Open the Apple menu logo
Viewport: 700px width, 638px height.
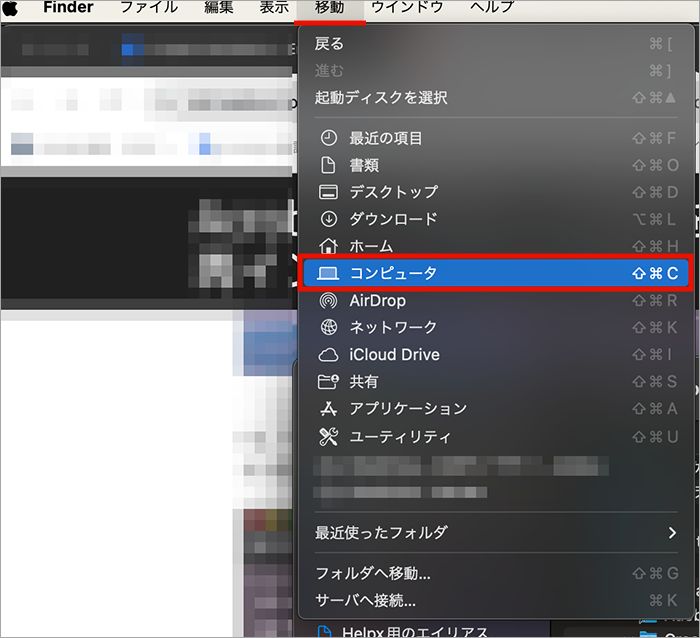[10, 8]
